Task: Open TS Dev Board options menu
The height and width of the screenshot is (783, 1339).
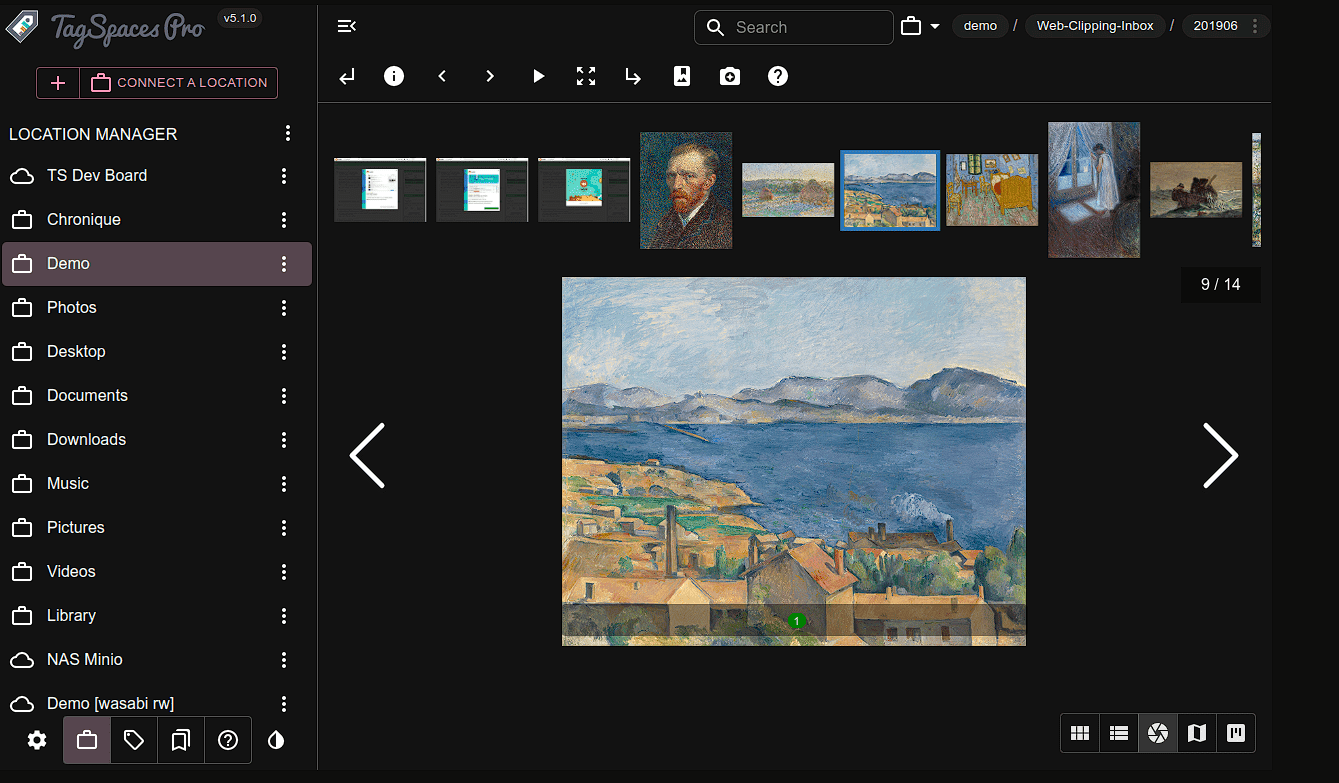Action: (284, 176)
